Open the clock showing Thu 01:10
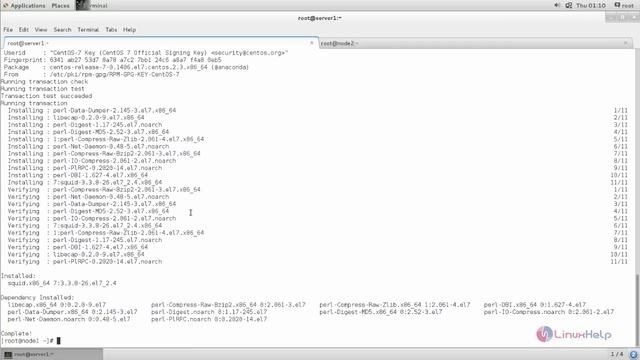The image size is (640, 360). [591, 6]
